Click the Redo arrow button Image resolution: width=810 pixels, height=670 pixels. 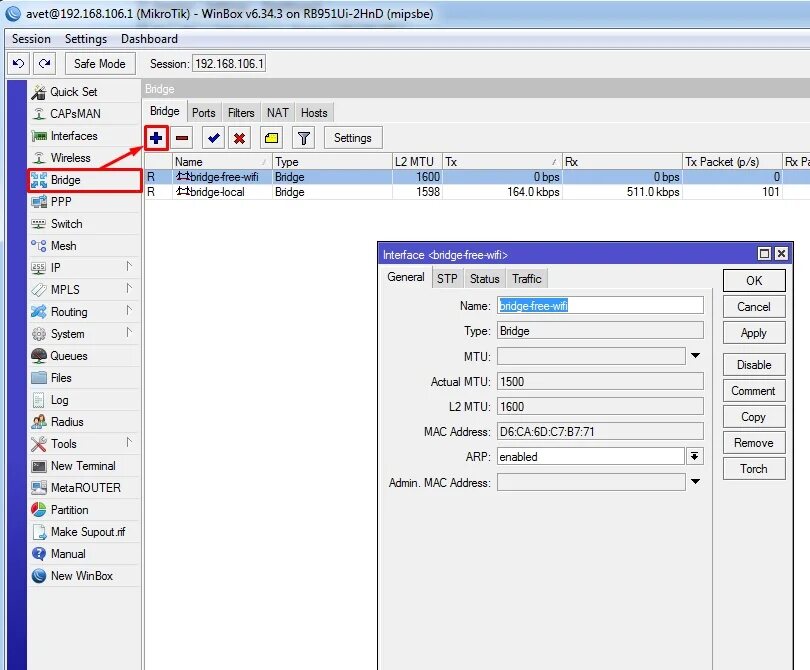(x=45, y=64)
